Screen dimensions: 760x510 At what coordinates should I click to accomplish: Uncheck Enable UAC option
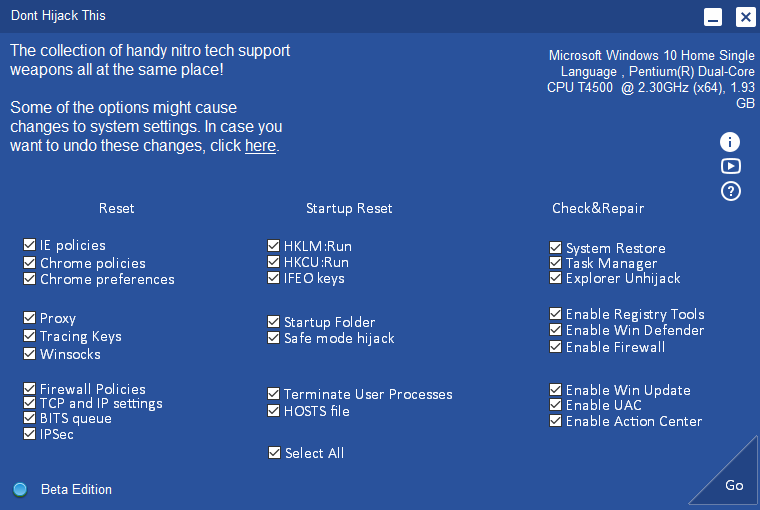pyautogui.click(x=555, y=404)
